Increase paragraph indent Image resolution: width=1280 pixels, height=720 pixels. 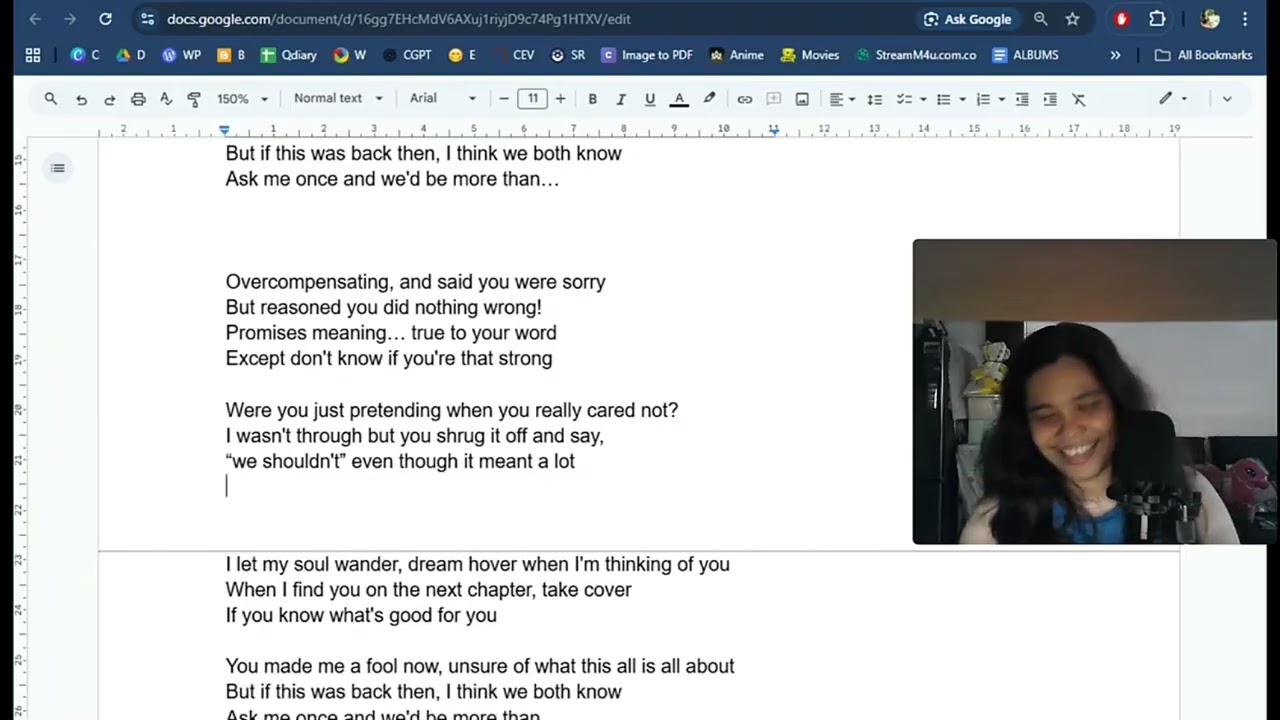1050,99
